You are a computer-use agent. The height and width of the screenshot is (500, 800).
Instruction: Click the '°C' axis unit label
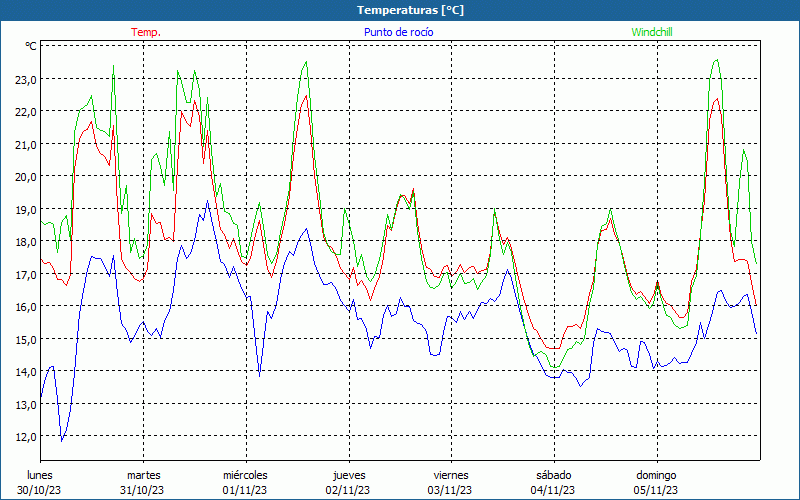(x=31, y=46)
